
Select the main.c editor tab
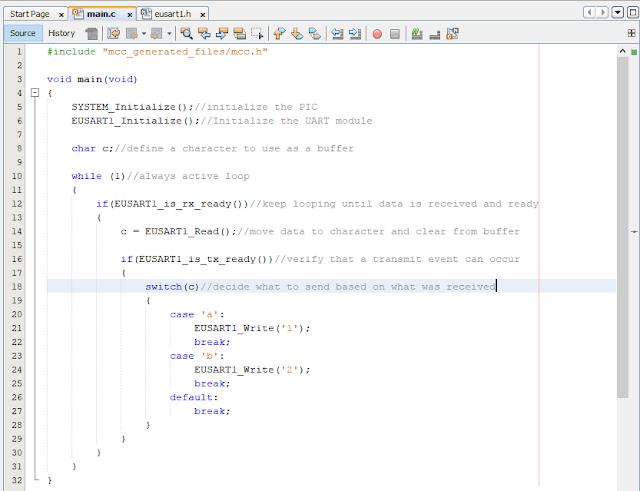(x=101, y=14)
